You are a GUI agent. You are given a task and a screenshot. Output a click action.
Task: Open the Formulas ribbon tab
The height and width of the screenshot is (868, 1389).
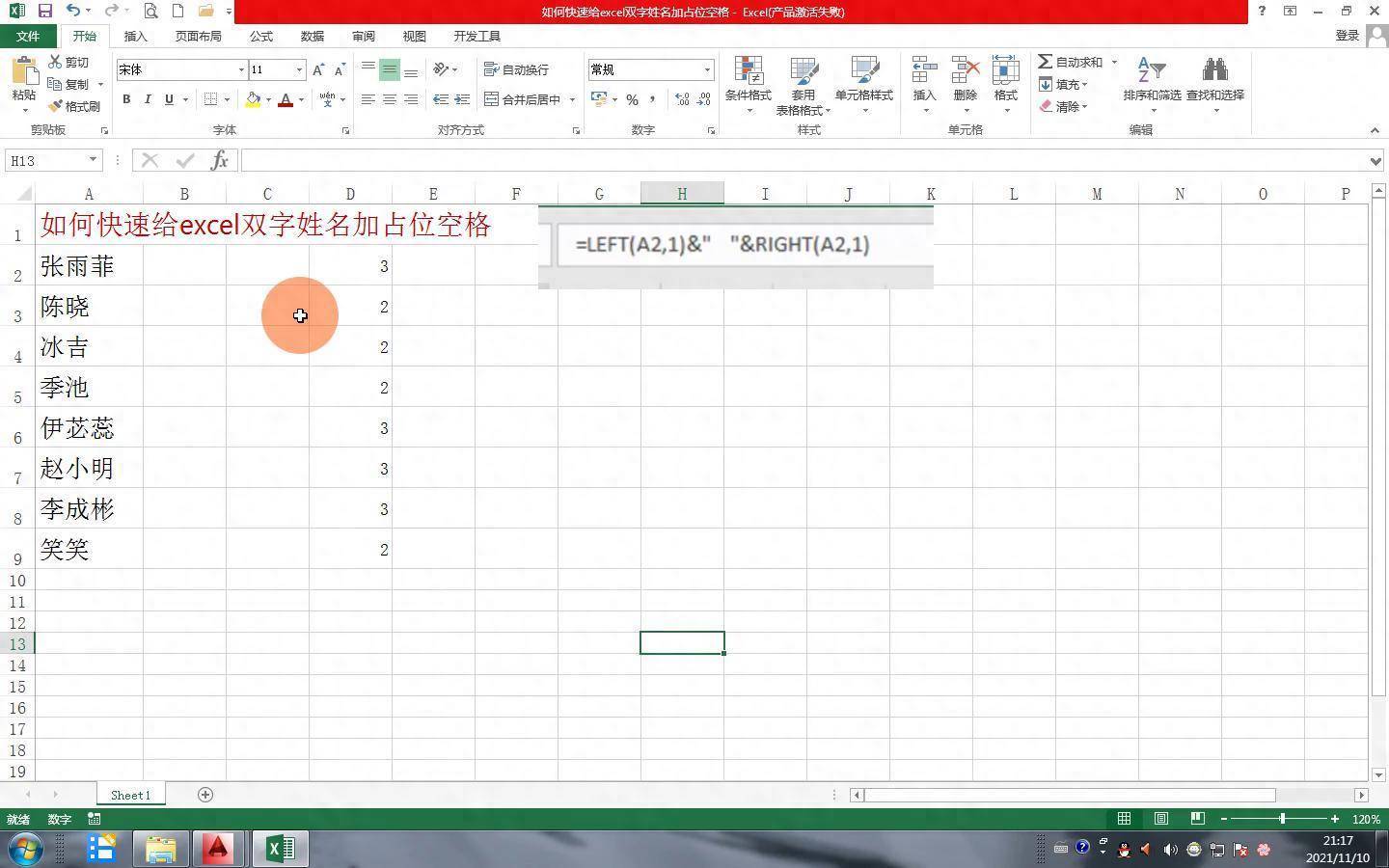[260, 36]
